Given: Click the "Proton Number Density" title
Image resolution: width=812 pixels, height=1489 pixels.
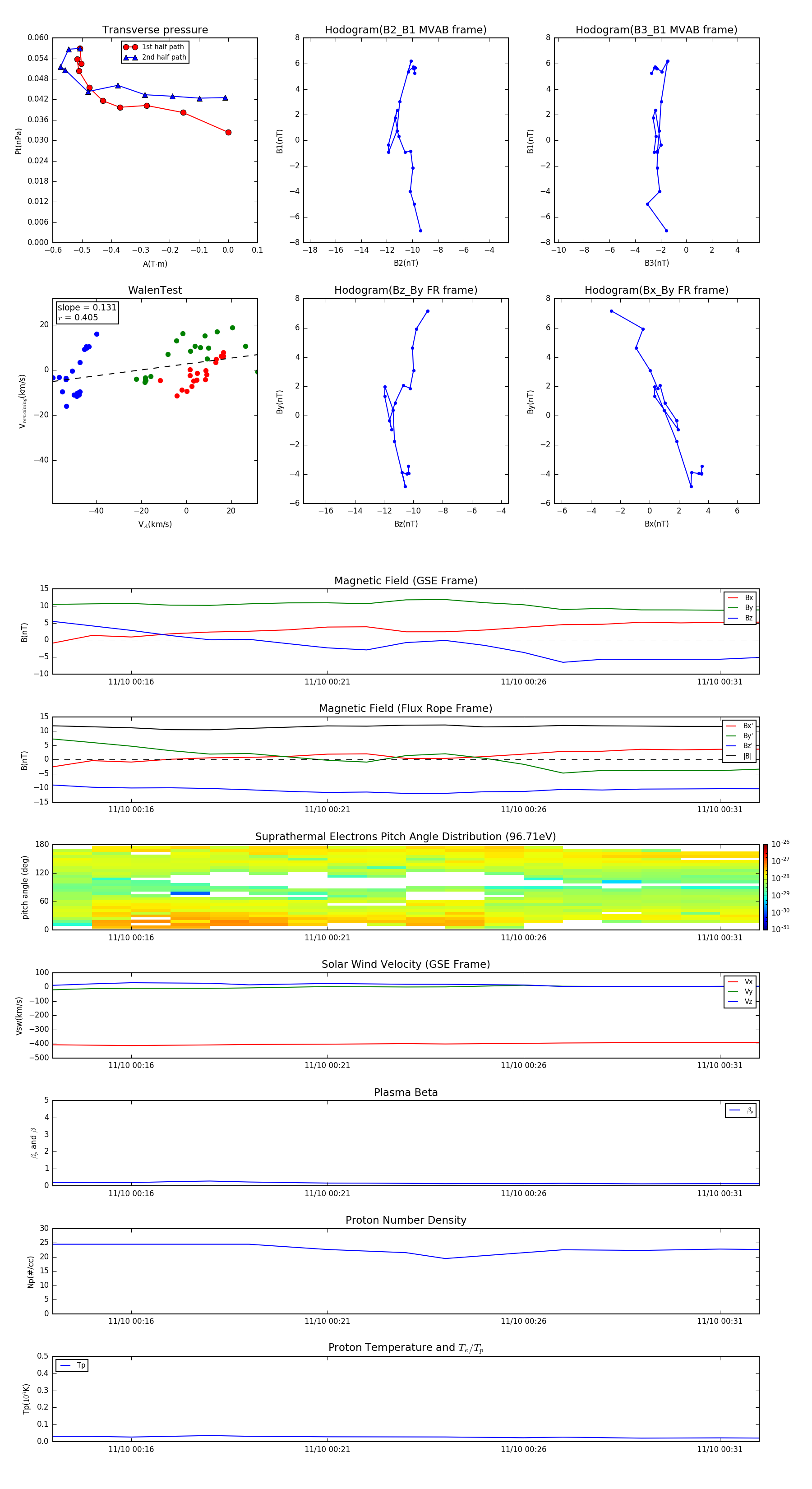Looking at the screenshot, I should pyautogui.click(x=406, y=1220).
